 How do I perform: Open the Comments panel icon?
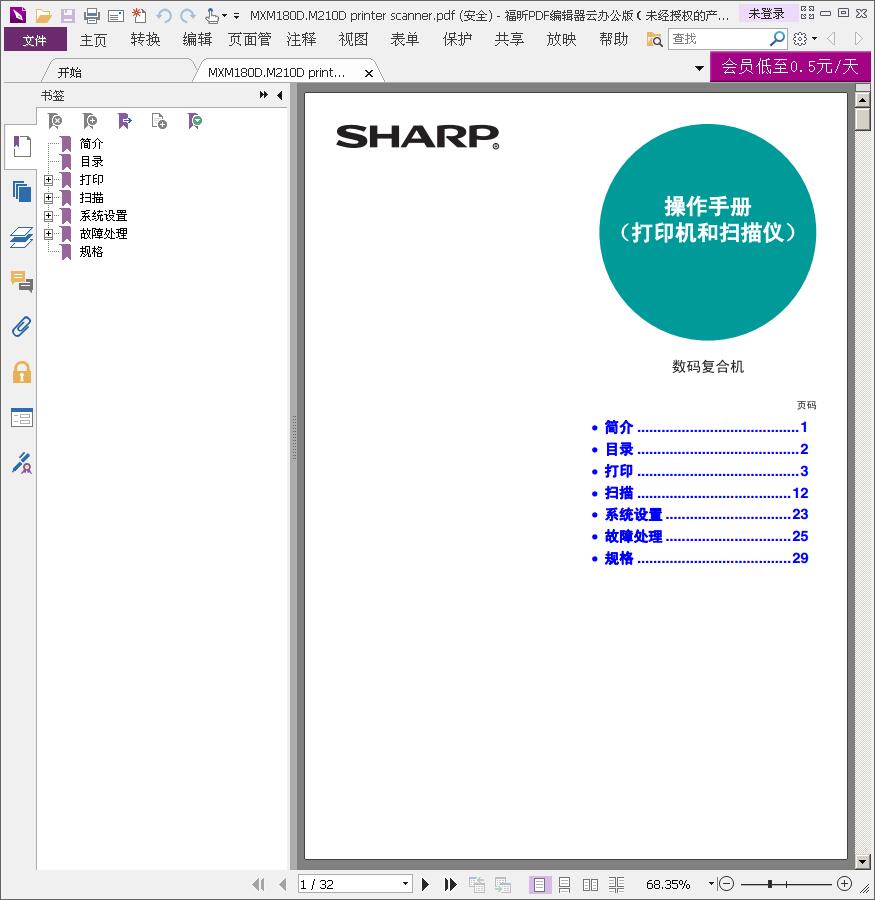pos(22,281)
